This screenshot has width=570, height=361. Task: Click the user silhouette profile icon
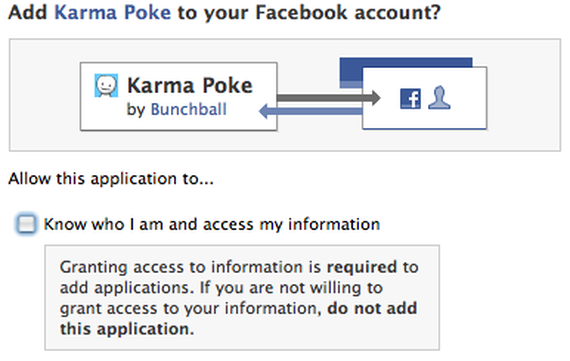click(x=439, y=97)
